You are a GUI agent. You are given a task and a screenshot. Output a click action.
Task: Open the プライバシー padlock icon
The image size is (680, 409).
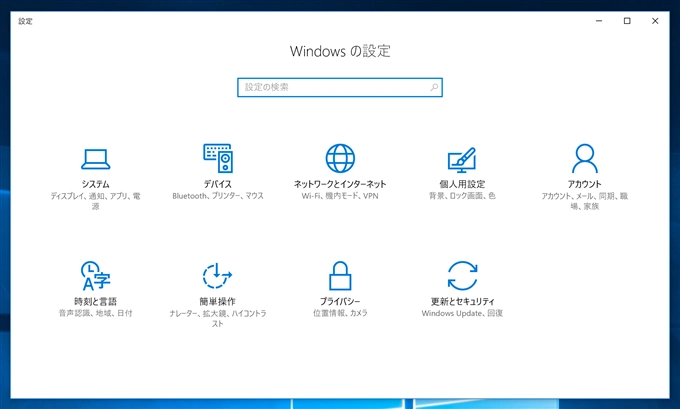pos(340,275)
